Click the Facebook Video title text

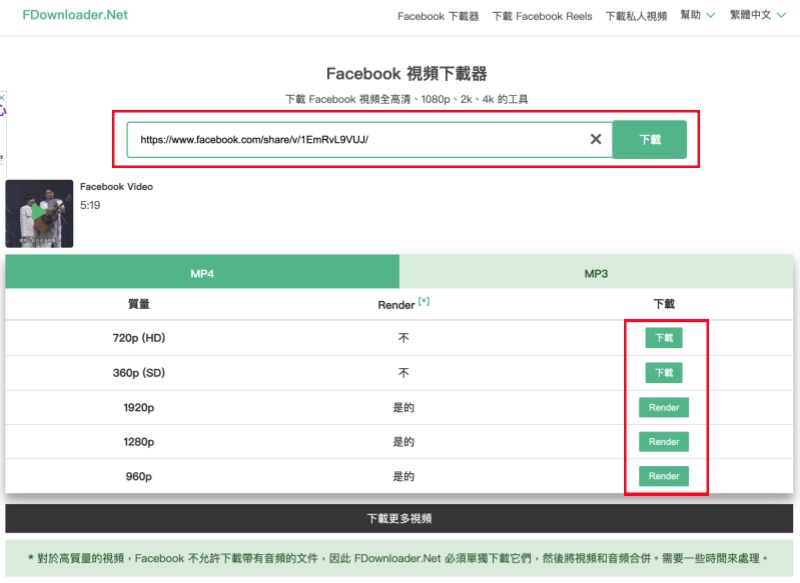[x=116, y=187]
